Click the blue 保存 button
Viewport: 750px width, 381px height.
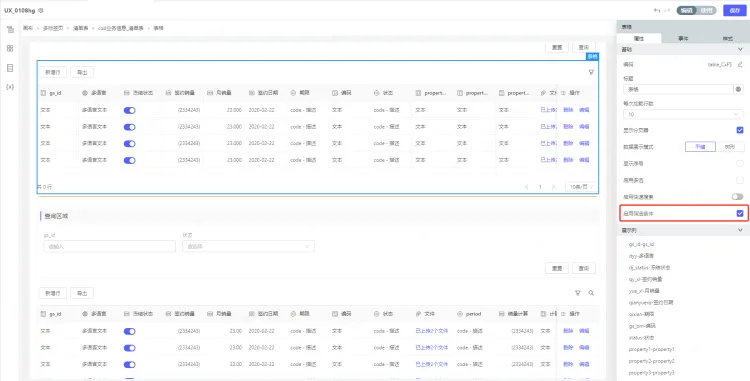pyautogui.click(x=735, y=11)
